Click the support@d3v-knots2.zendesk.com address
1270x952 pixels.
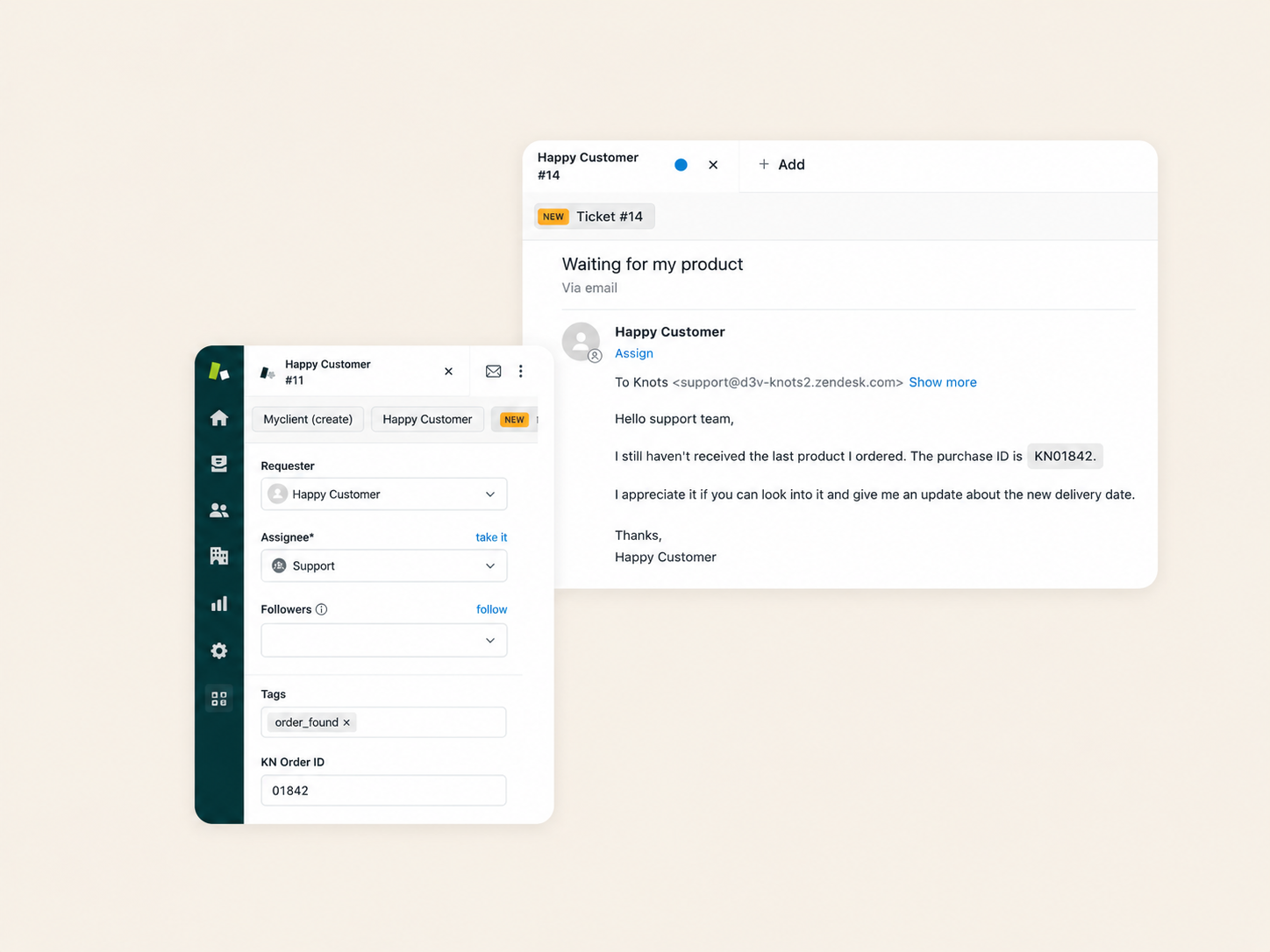click(x=788, y=382)
